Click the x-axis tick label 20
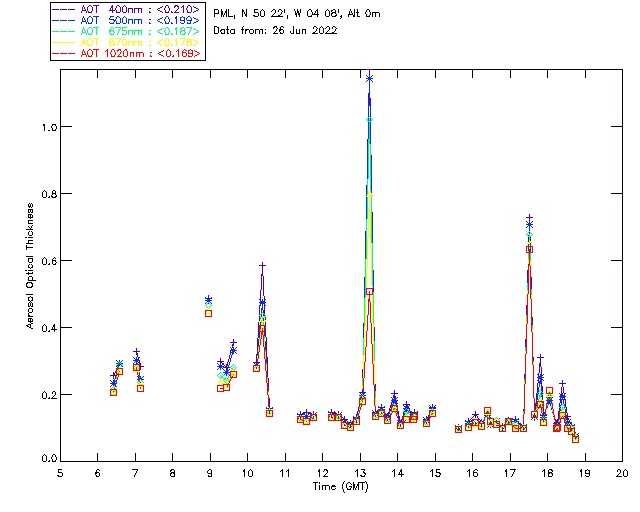The image size is (640, 512). coord(622,472)
